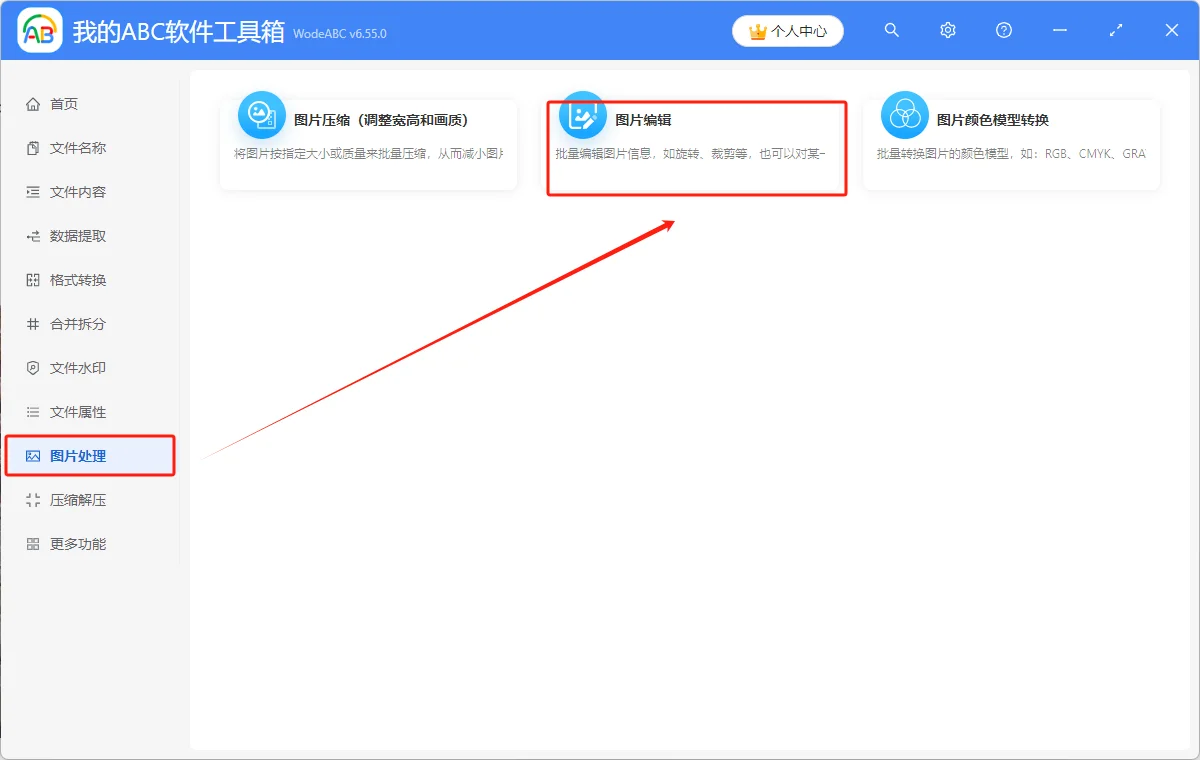Click the help question-mark icon
The width and height of the screenshot is (1200, 760).
1003,30
